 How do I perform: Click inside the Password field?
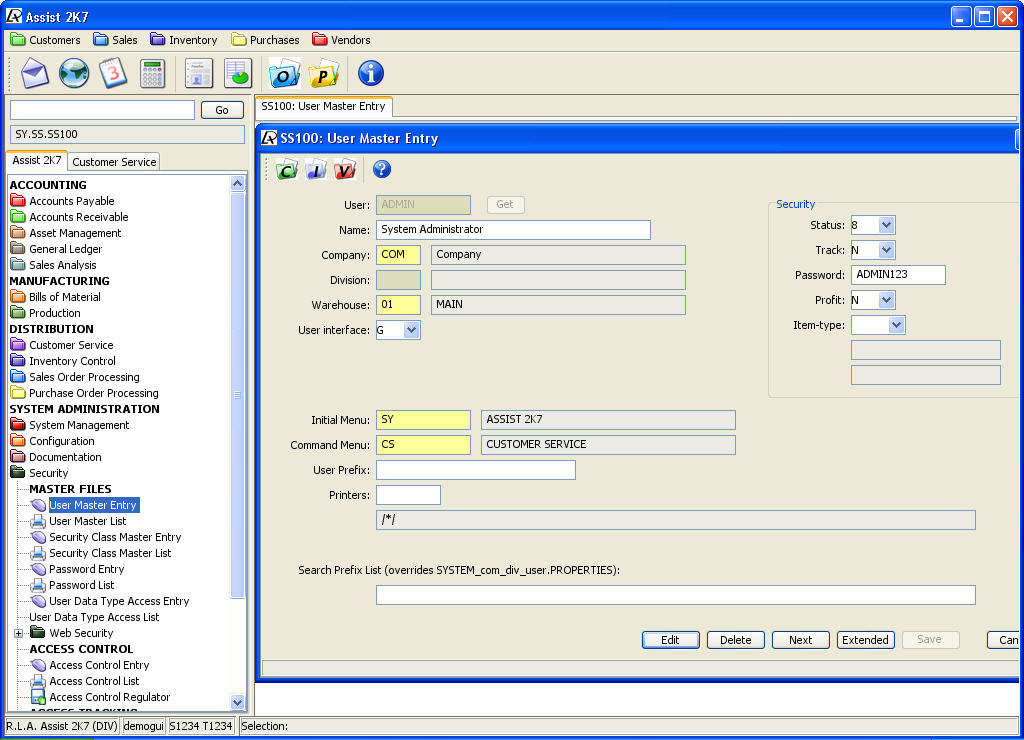coord(898,275)
